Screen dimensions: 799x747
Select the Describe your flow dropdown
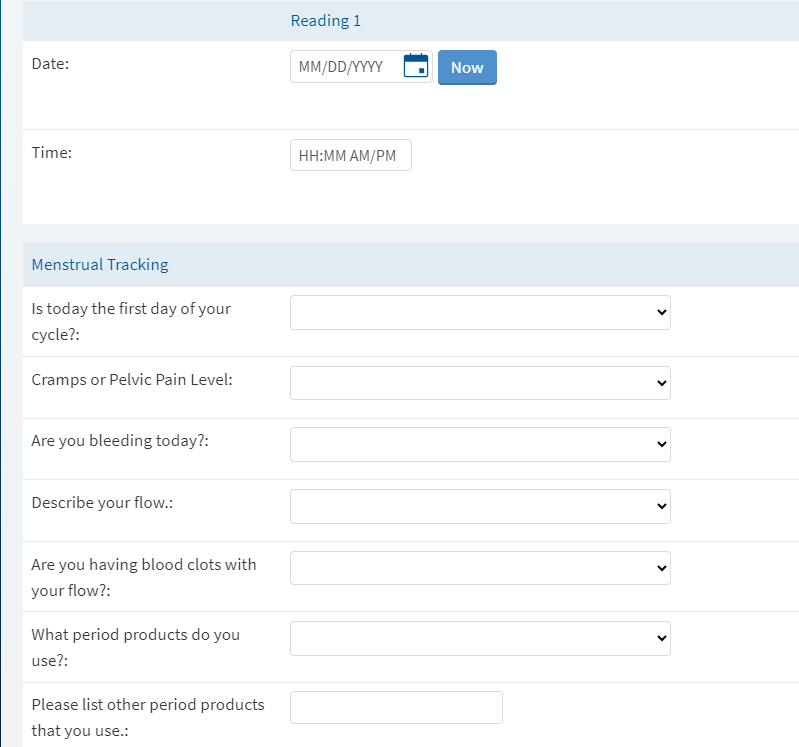pos(480,506)
